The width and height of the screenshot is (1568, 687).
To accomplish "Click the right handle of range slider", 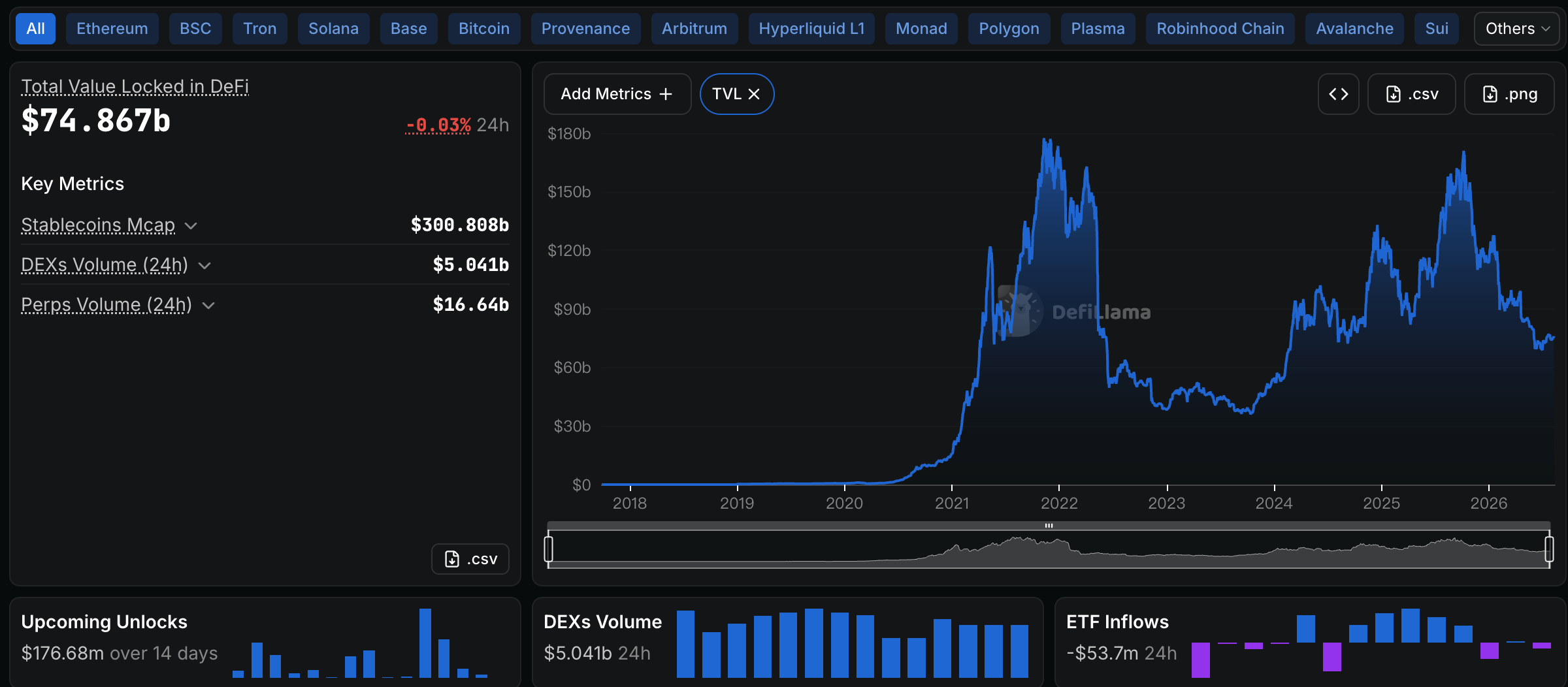I will pyautogui.click(x=1549, y=549).
